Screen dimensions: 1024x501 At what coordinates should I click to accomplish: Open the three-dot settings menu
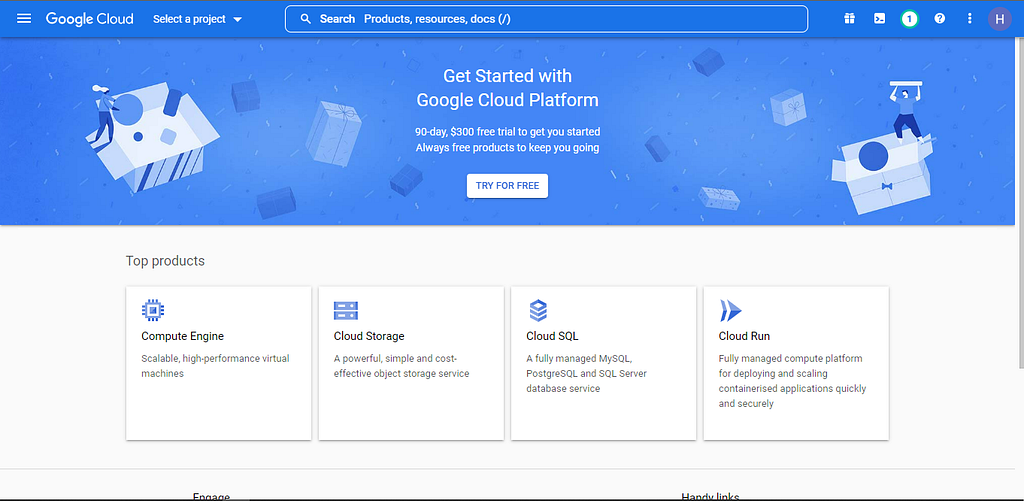(970, 18)
